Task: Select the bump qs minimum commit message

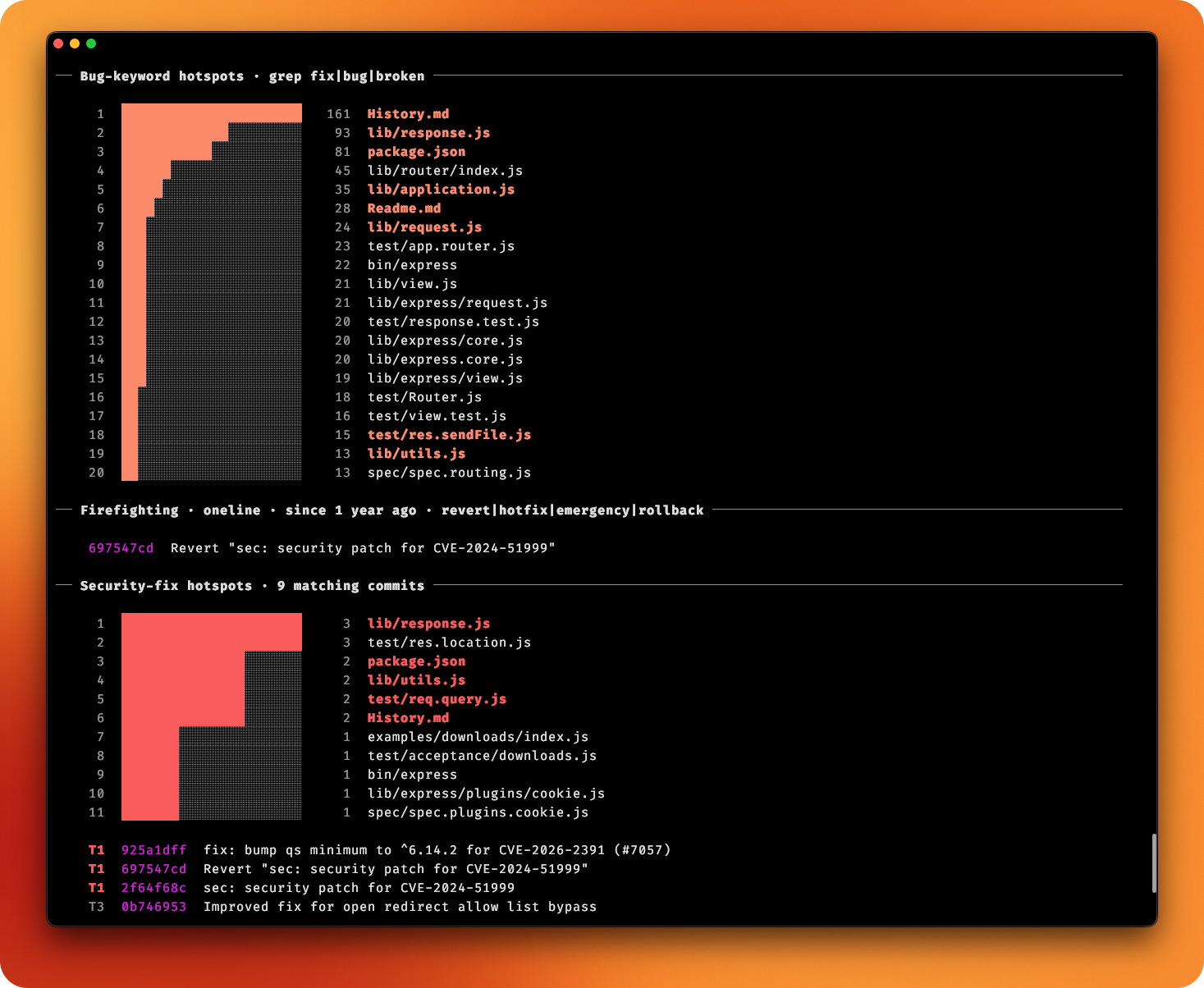Action: pos(437,850)
